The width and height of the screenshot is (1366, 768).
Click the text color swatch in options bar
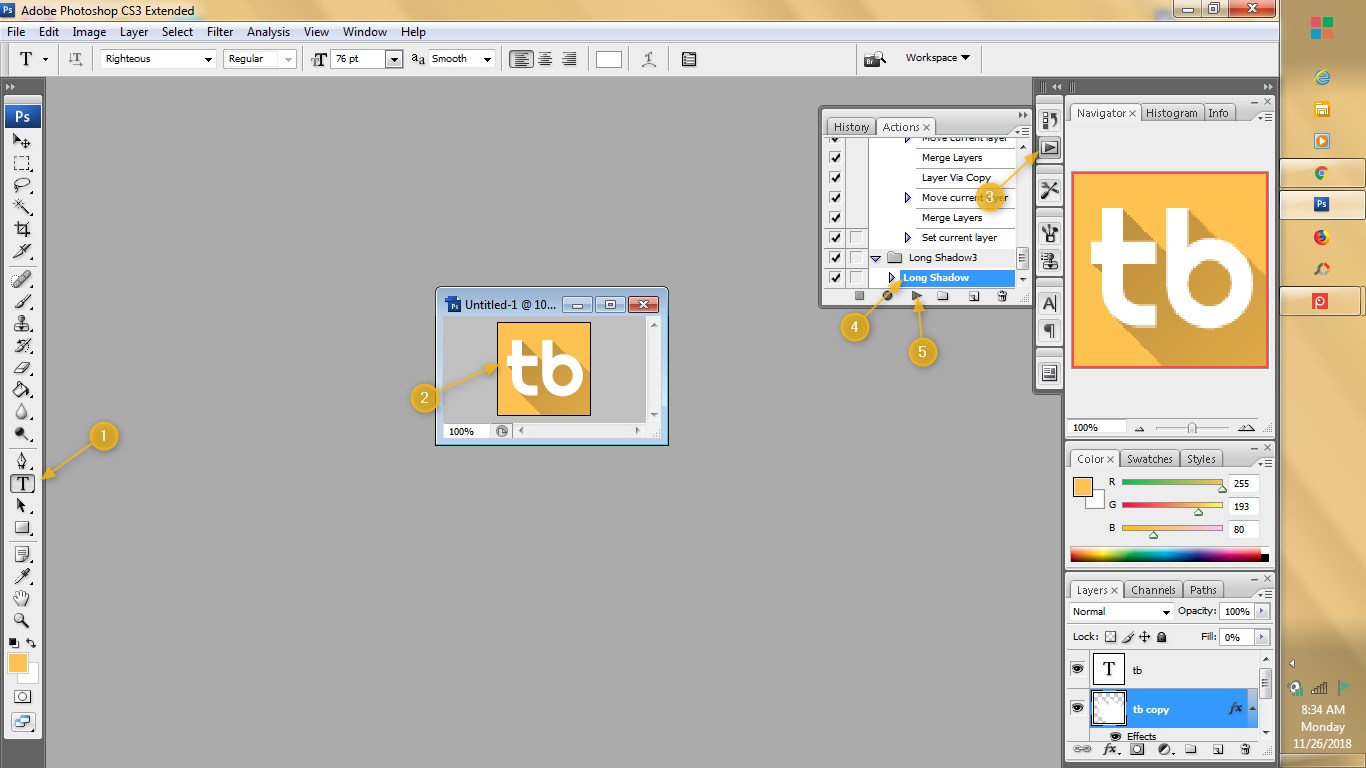[x=609, y=59]
